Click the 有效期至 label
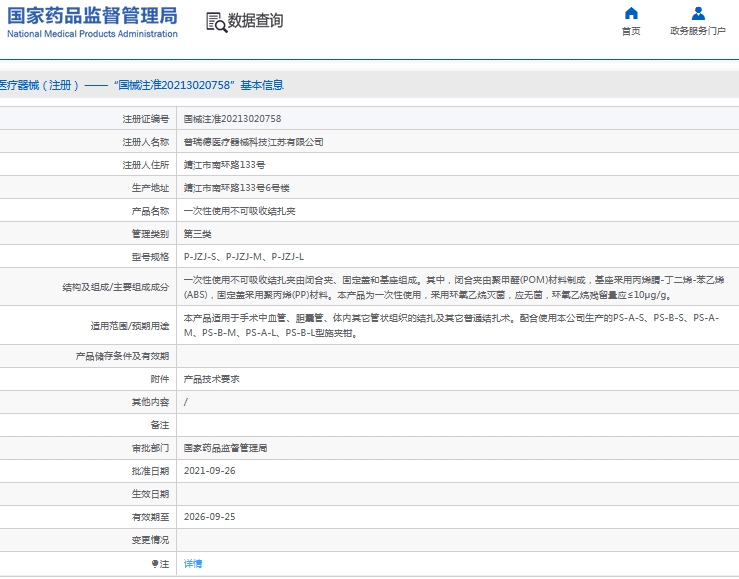739x579 pixels. pos(150,517)
